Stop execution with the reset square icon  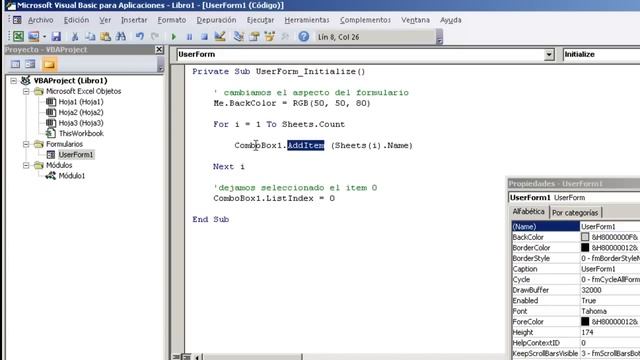[x=204, y=37]
